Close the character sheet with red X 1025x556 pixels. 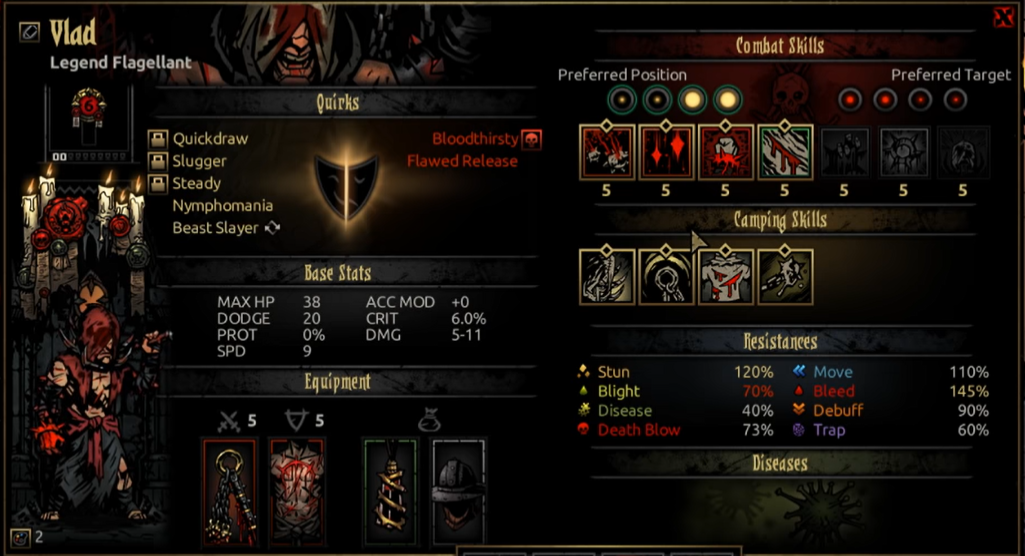(1003, 17)
